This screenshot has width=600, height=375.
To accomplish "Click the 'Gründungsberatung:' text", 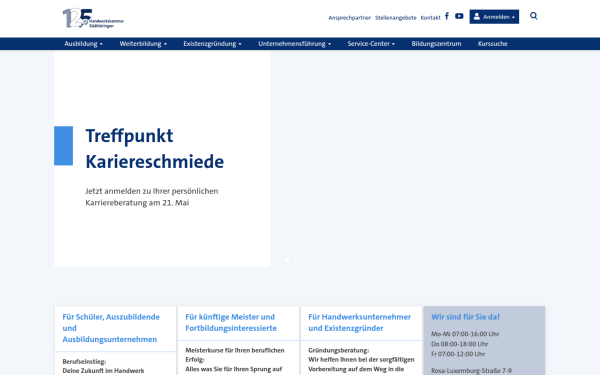I will tap(338, 350).
